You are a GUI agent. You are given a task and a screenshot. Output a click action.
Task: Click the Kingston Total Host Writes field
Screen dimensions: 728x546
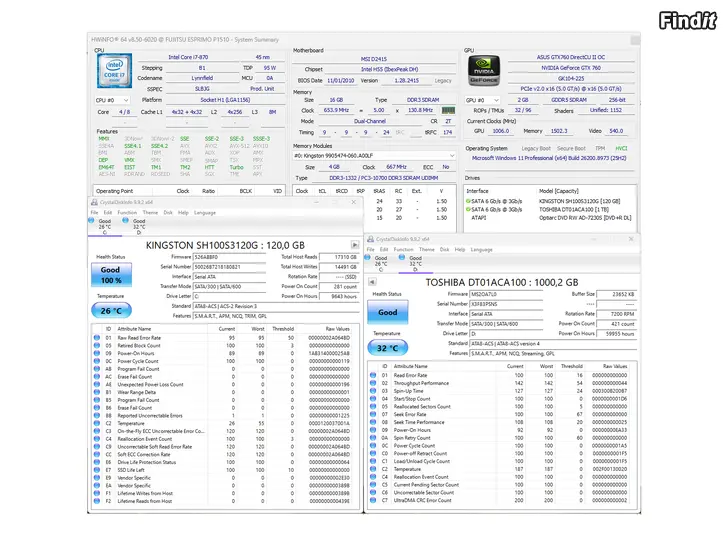point(339,267)
